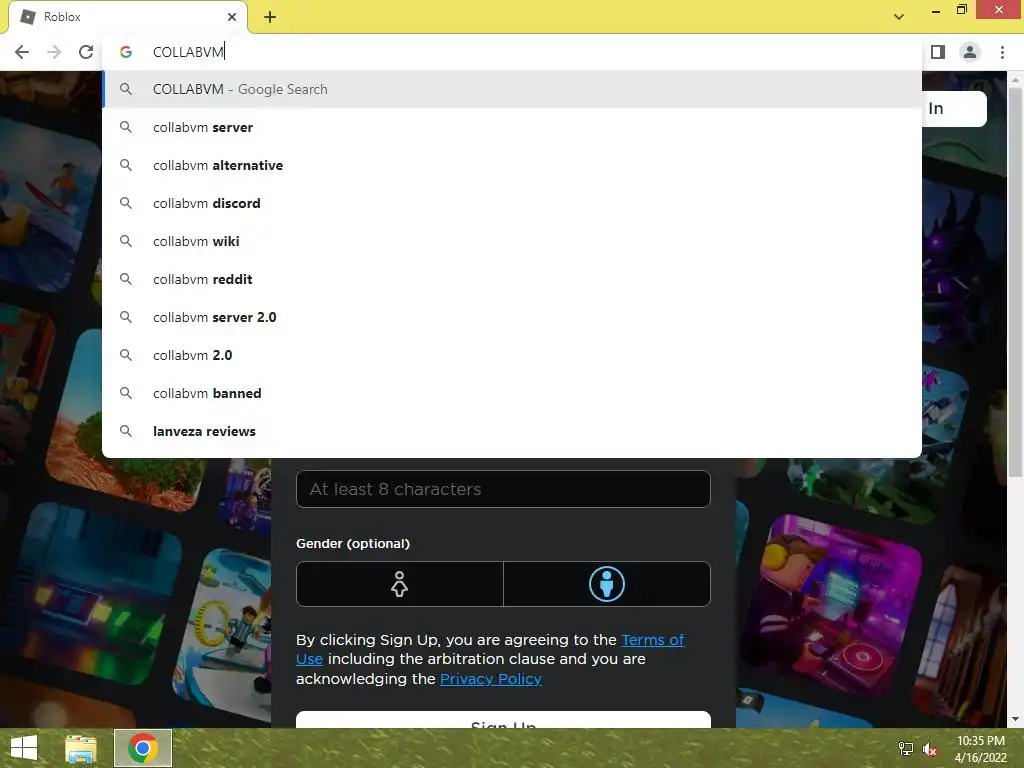Viewport: 1024px width, 768px height.
Task: Select suggestion collabvm banned
Action: (512, 393)
